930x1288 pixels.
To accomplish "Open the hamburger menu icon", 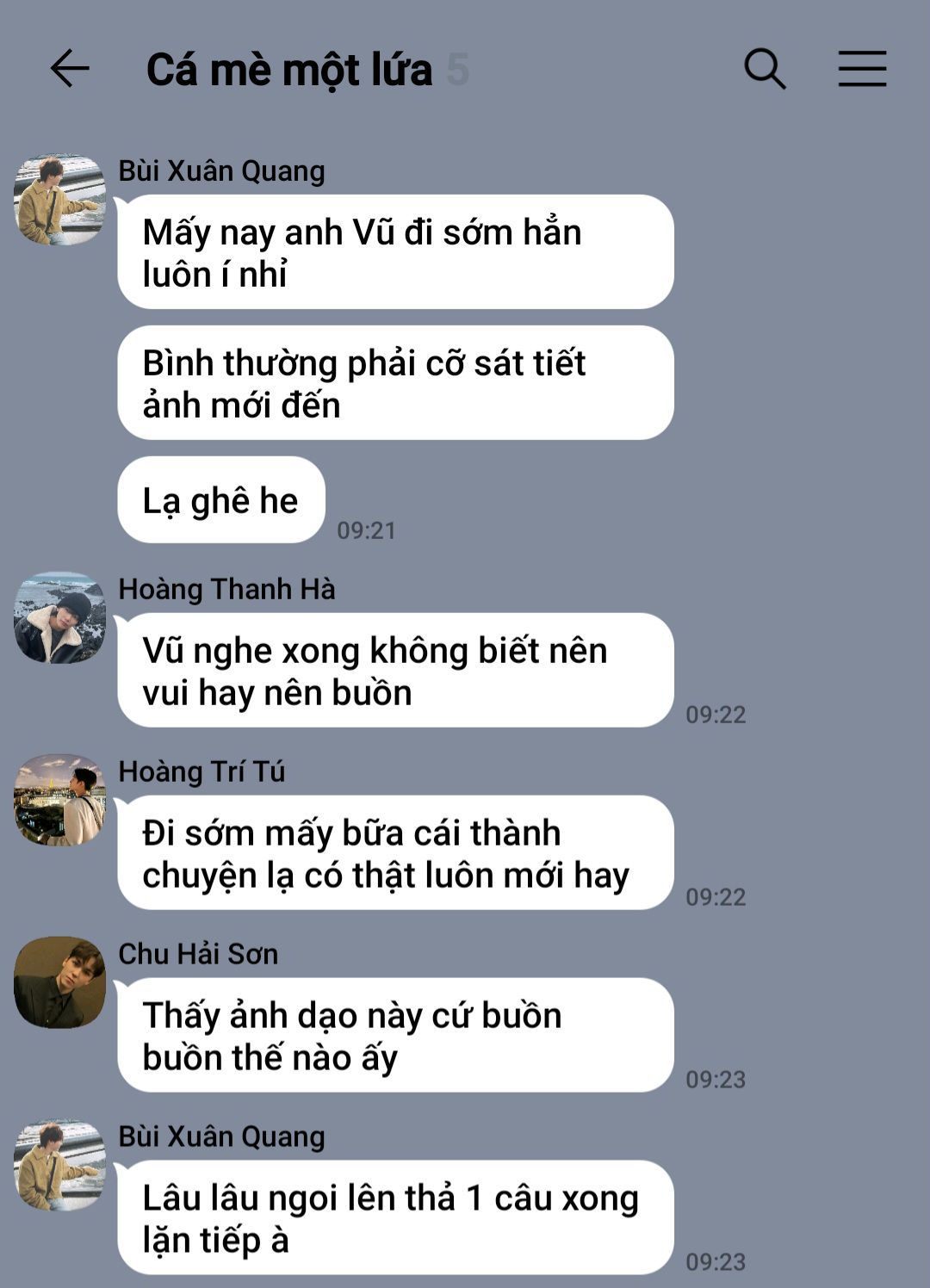I will [862, 69].
